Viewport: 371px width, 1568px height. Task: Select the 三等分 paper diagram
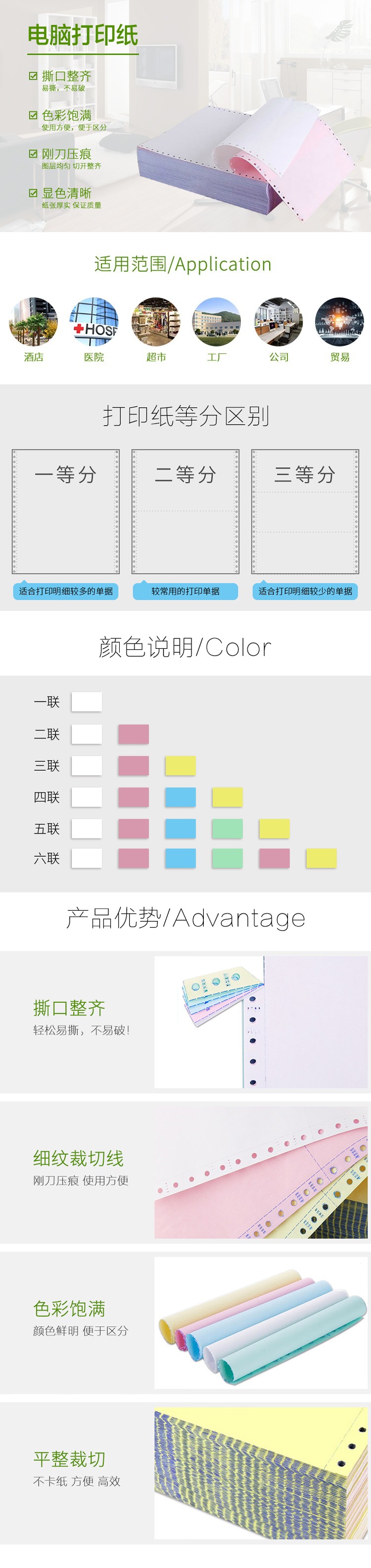point(305,512)
